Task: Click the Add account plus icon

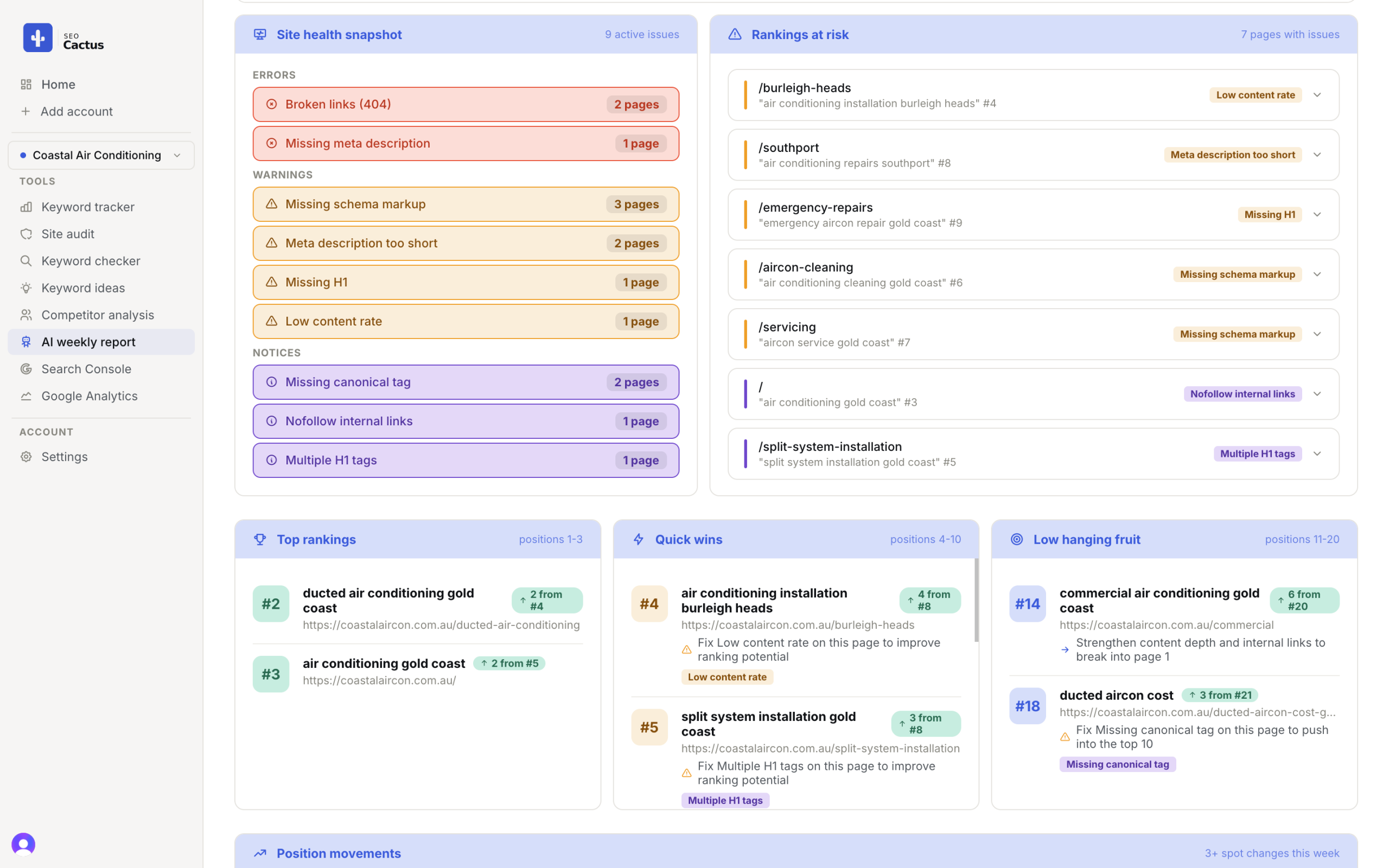Action: (26, 111)
